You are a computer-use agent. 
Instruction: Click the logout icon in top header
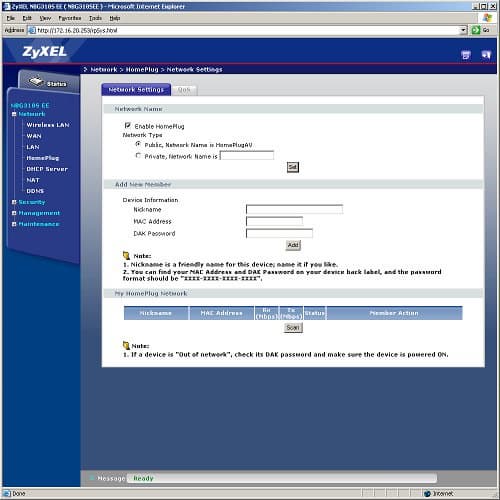click(486, 55)
